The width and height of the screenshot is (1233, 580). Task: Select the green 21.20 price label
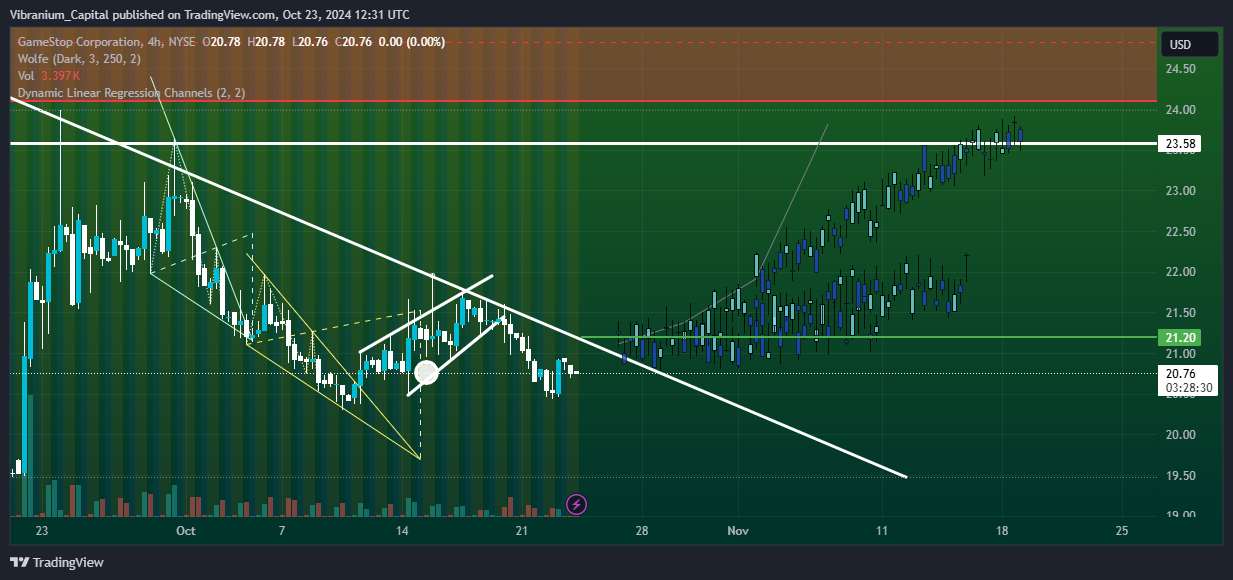coord(1181,338)
